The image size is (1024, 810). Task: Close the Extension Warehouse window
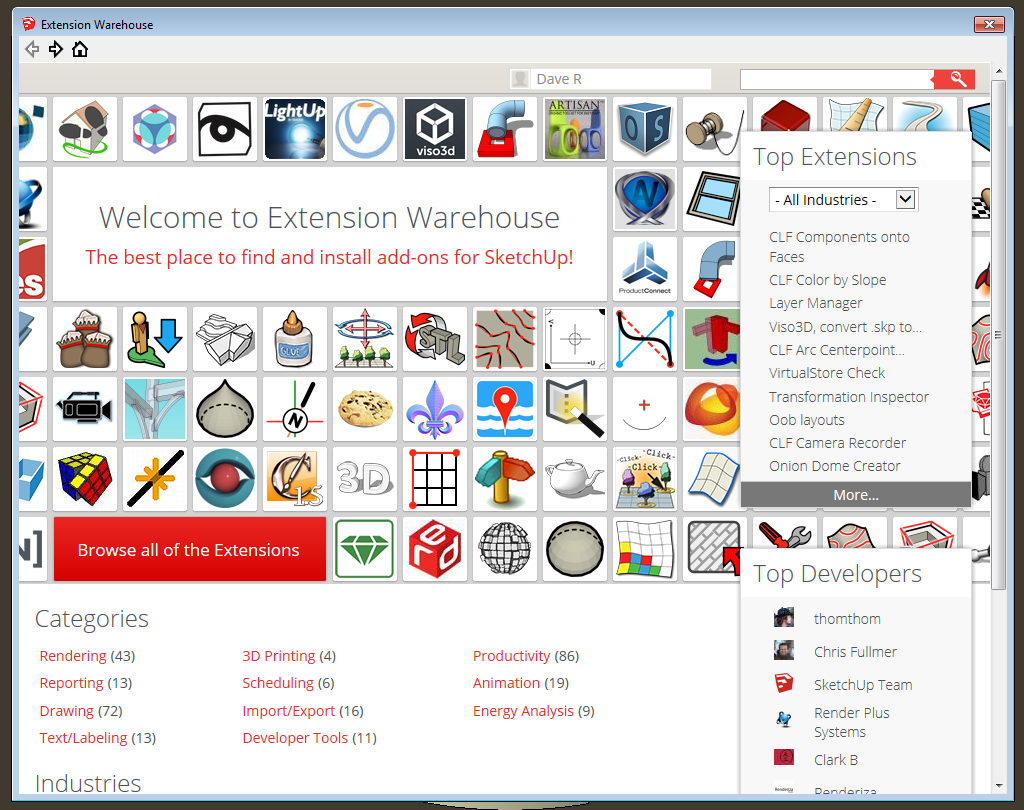(x=989, y=24)
